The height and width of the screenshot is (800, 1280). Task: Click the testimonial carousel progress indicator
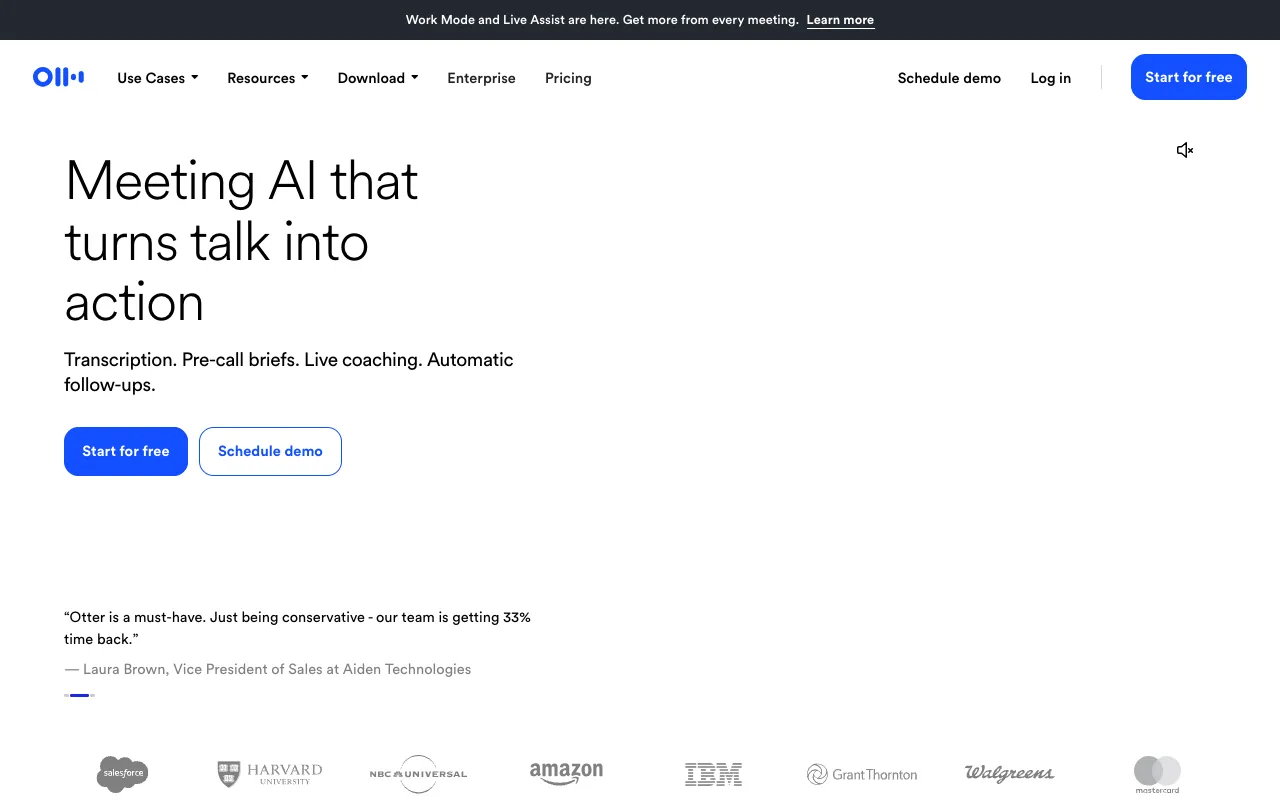79,695
